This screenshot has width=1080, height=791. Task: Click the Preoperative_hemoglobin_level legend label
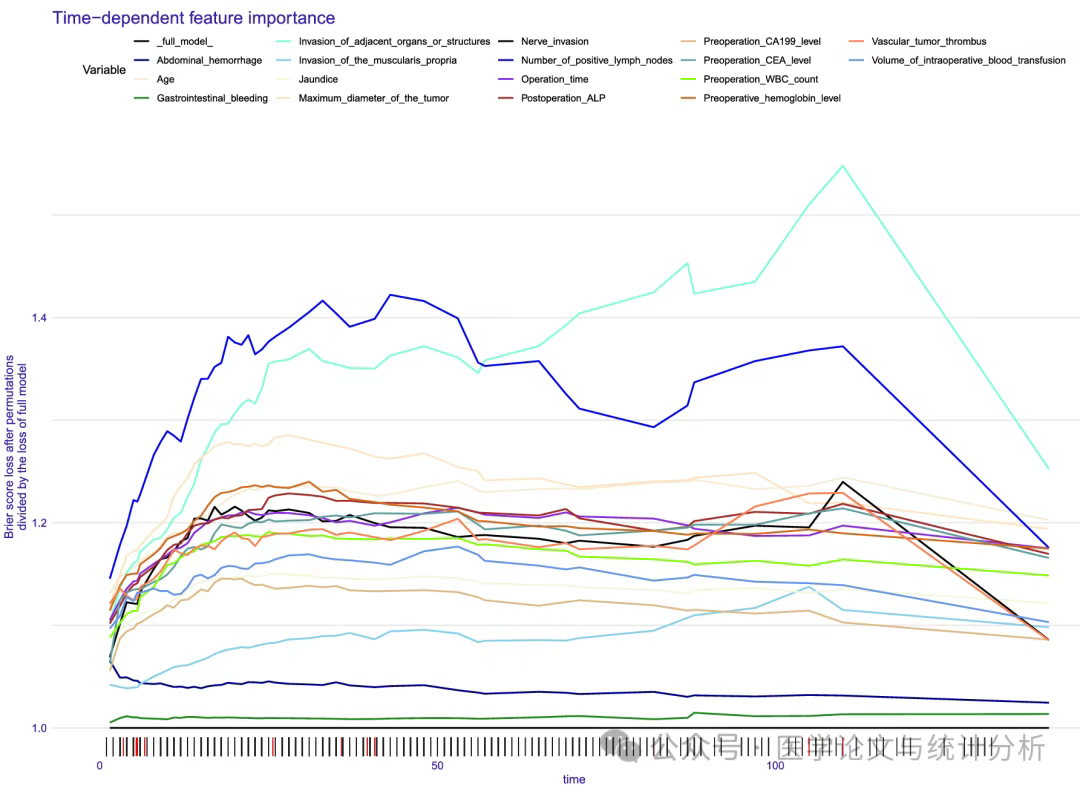(771, 99)
